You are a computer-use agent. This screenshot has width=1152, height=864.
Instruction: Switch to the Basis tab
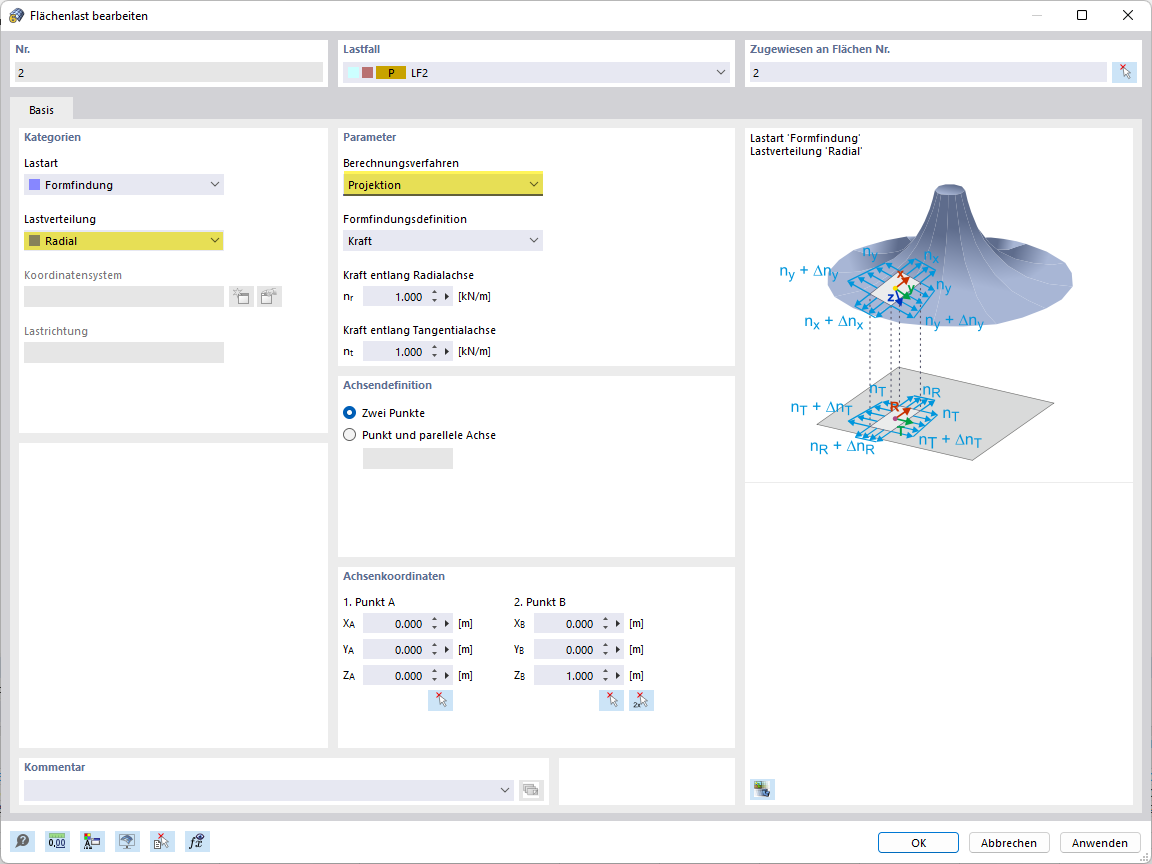41,109
